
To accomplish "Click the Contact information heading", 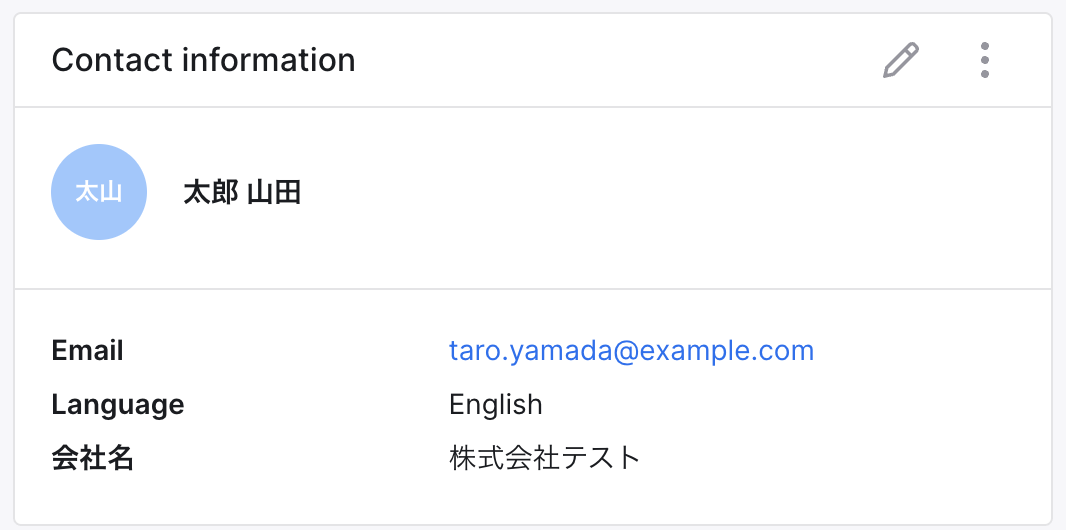I will click(x=203, y=61).
